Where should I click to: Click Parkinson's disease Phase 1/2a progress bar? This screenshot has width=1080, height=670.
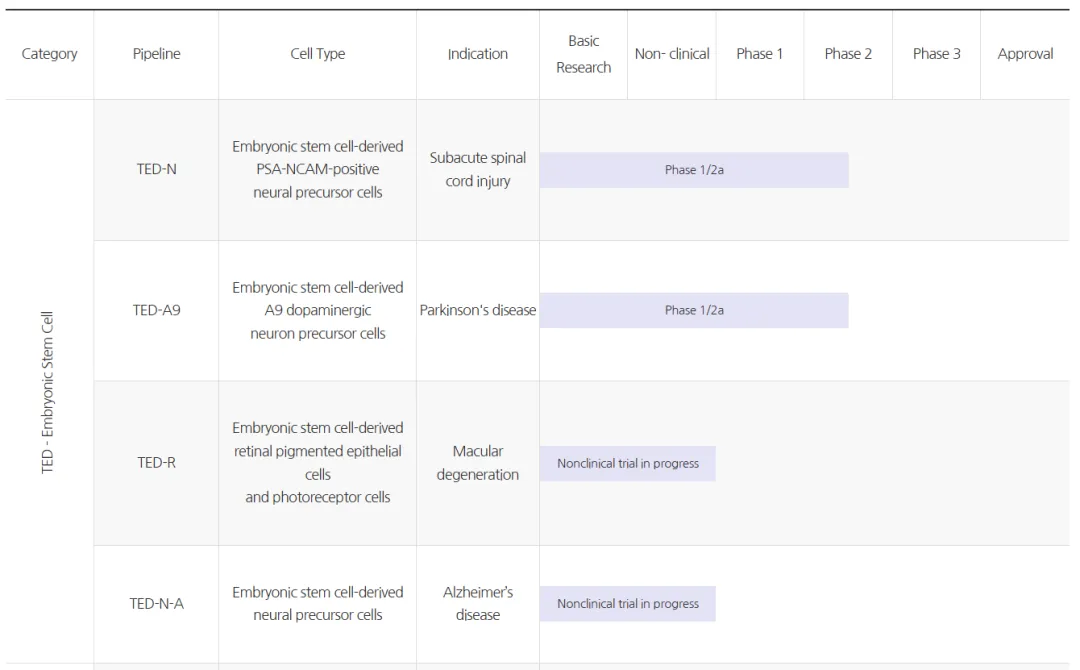694,310
